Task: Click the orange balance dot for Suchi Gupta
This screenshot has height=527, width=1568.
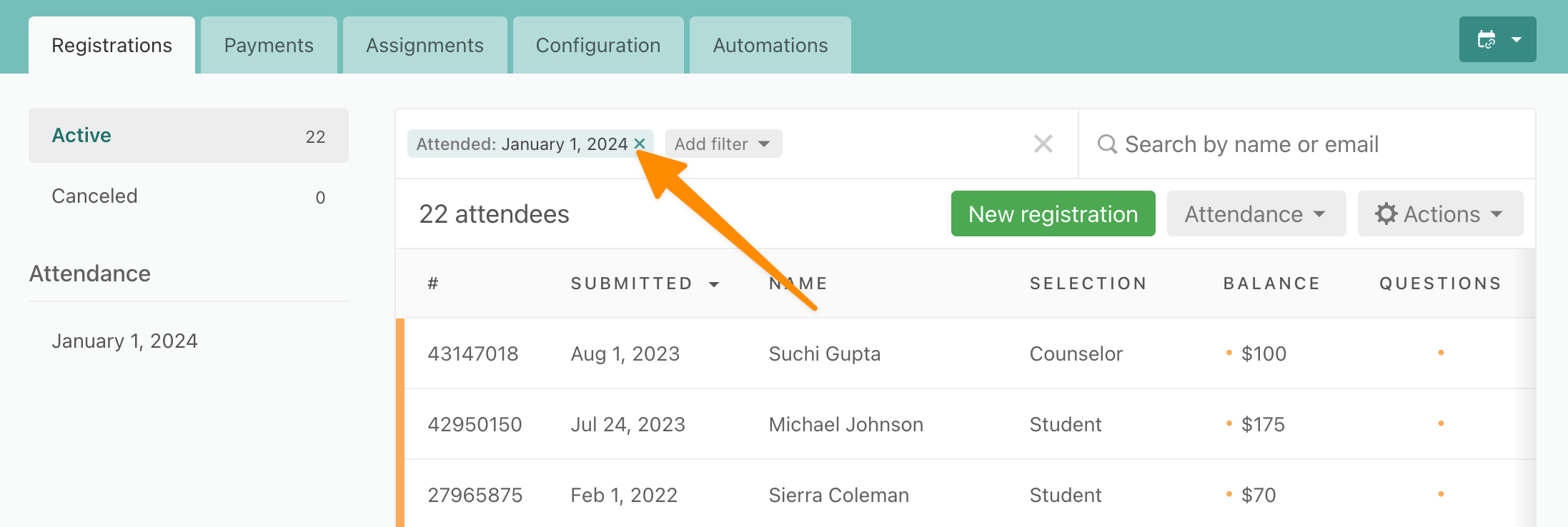Action: point(1229,353)
